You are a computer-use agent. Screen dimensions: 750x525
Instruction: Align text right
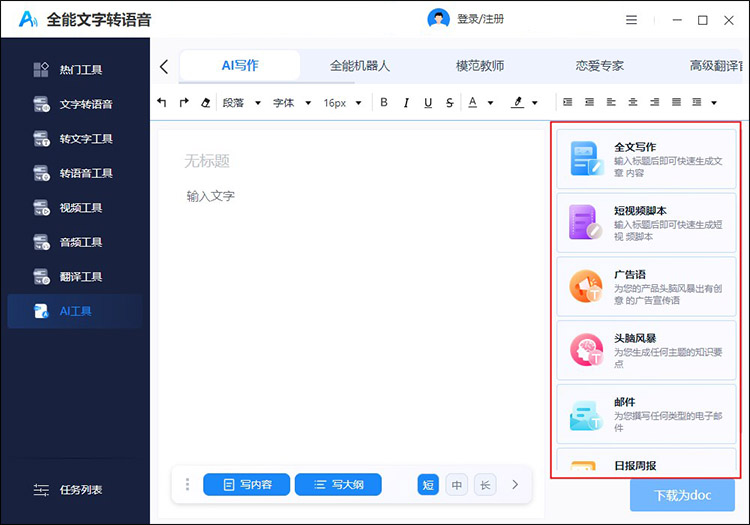(654, 102)
